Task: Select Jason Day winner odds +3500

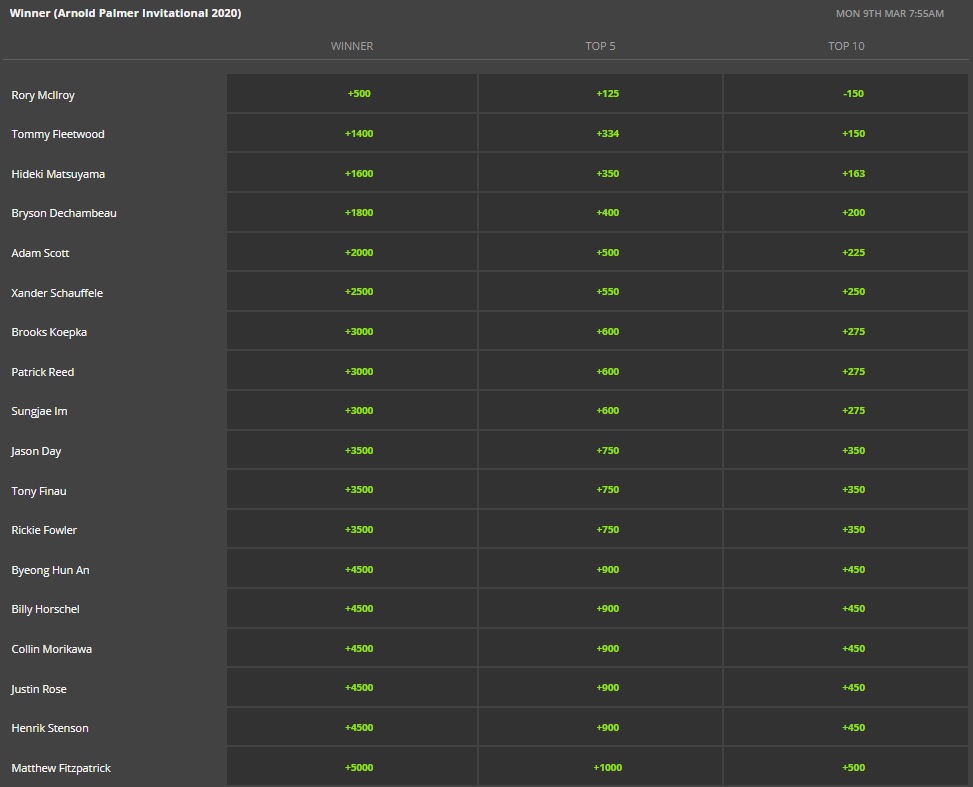Action: 352,450
